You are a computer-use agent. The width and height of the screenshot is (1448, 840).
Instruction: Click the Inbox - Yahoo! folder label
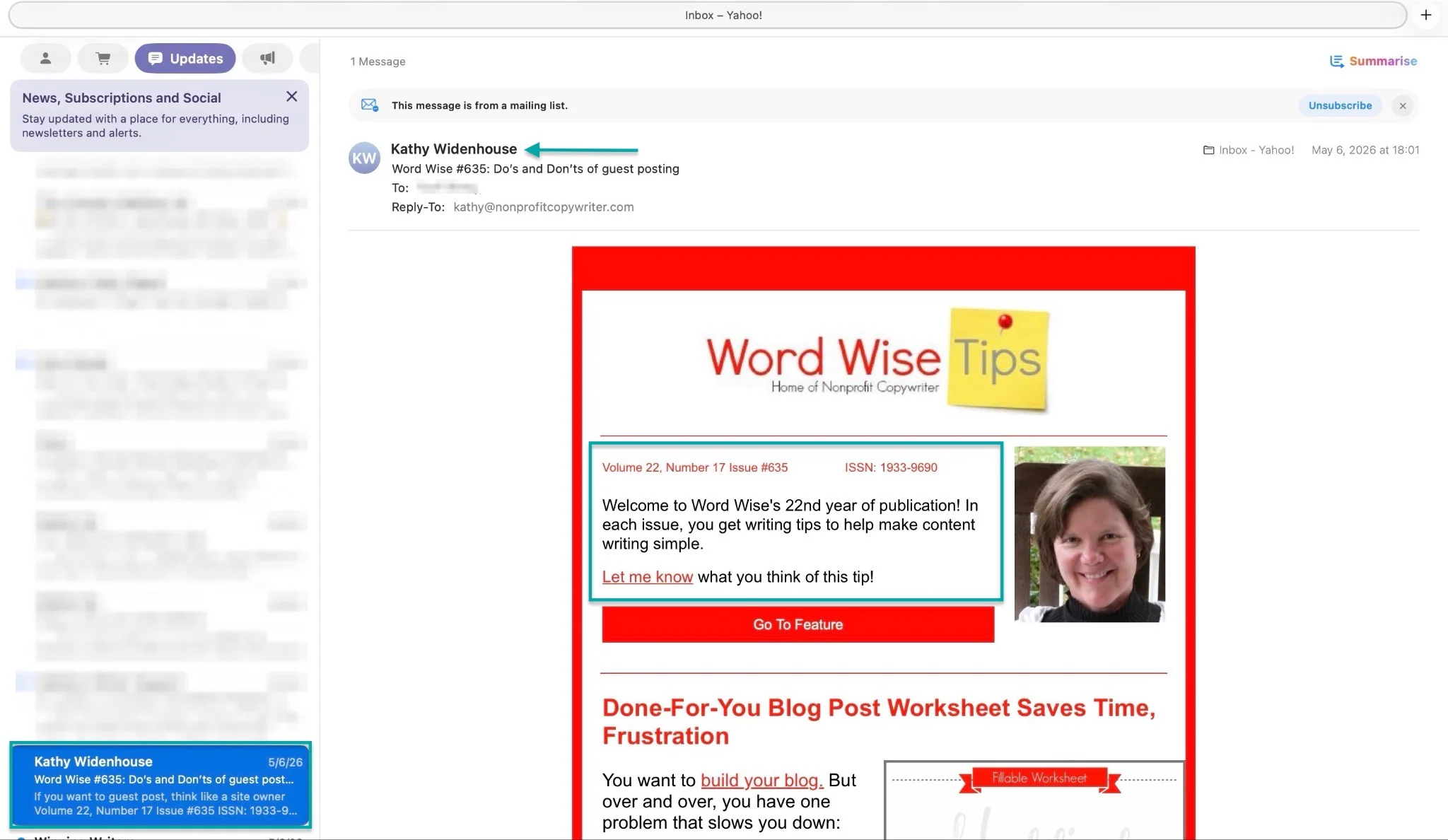click(1249, 150)
